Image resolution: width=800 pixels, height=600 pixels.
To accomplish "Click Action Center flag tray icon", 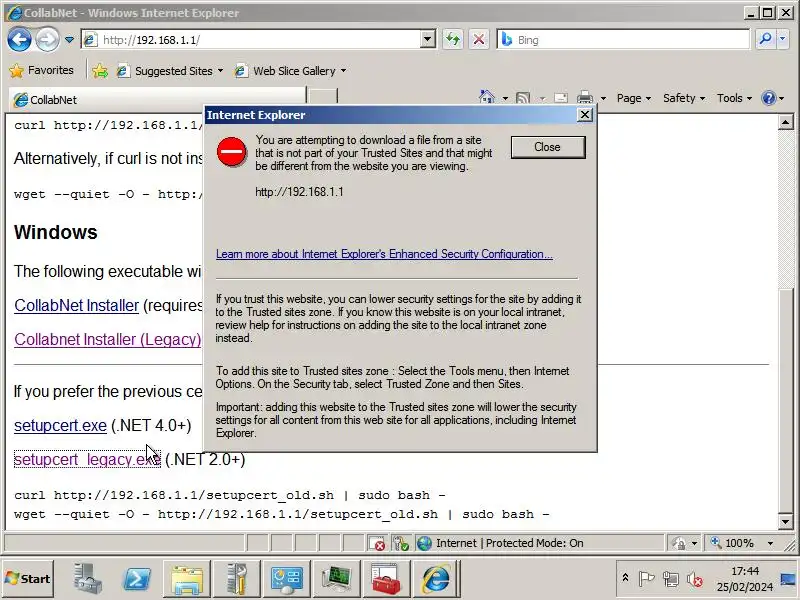I will pyautogui.click(x=646, y=579).
